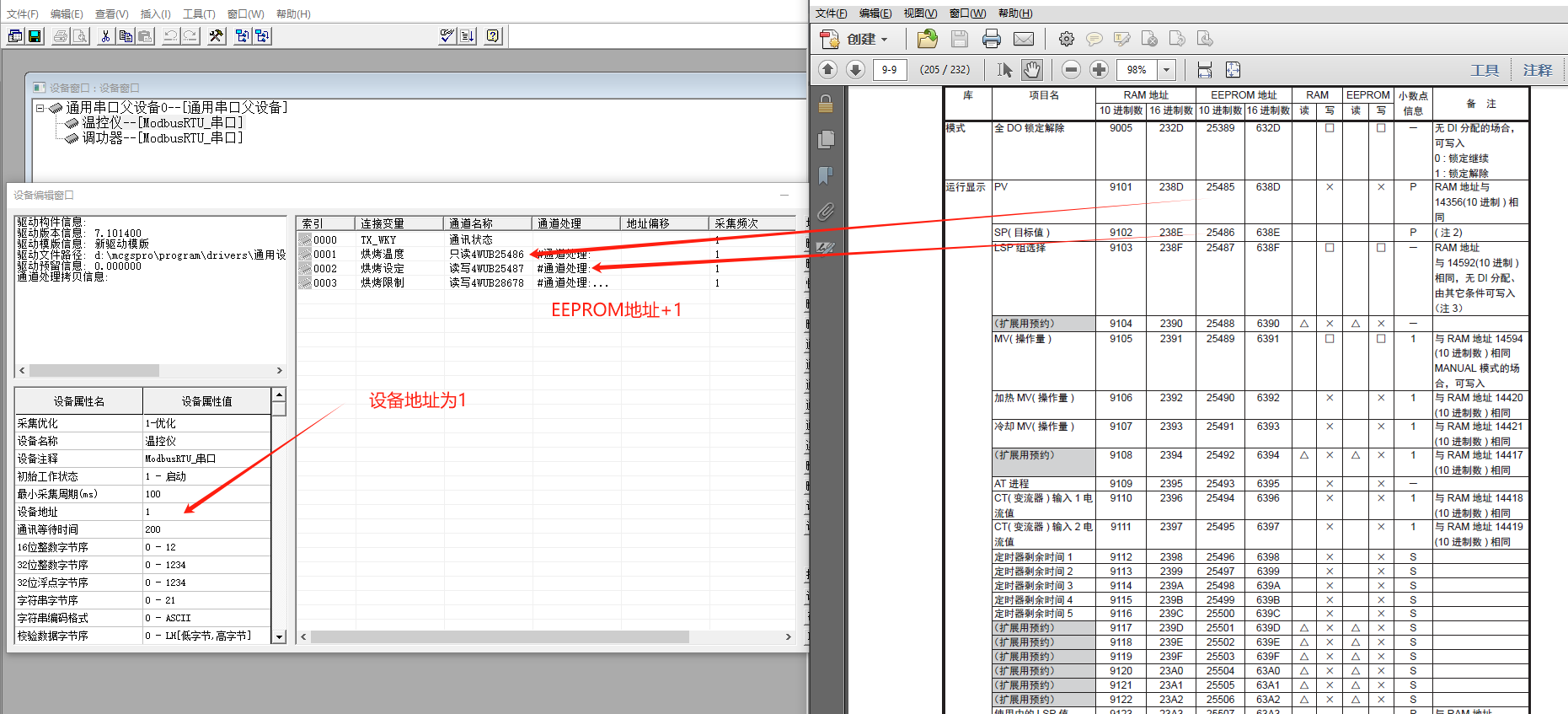
Task: Open the 注释 pane in PDF viewer
Action: tap(1538, 70)
